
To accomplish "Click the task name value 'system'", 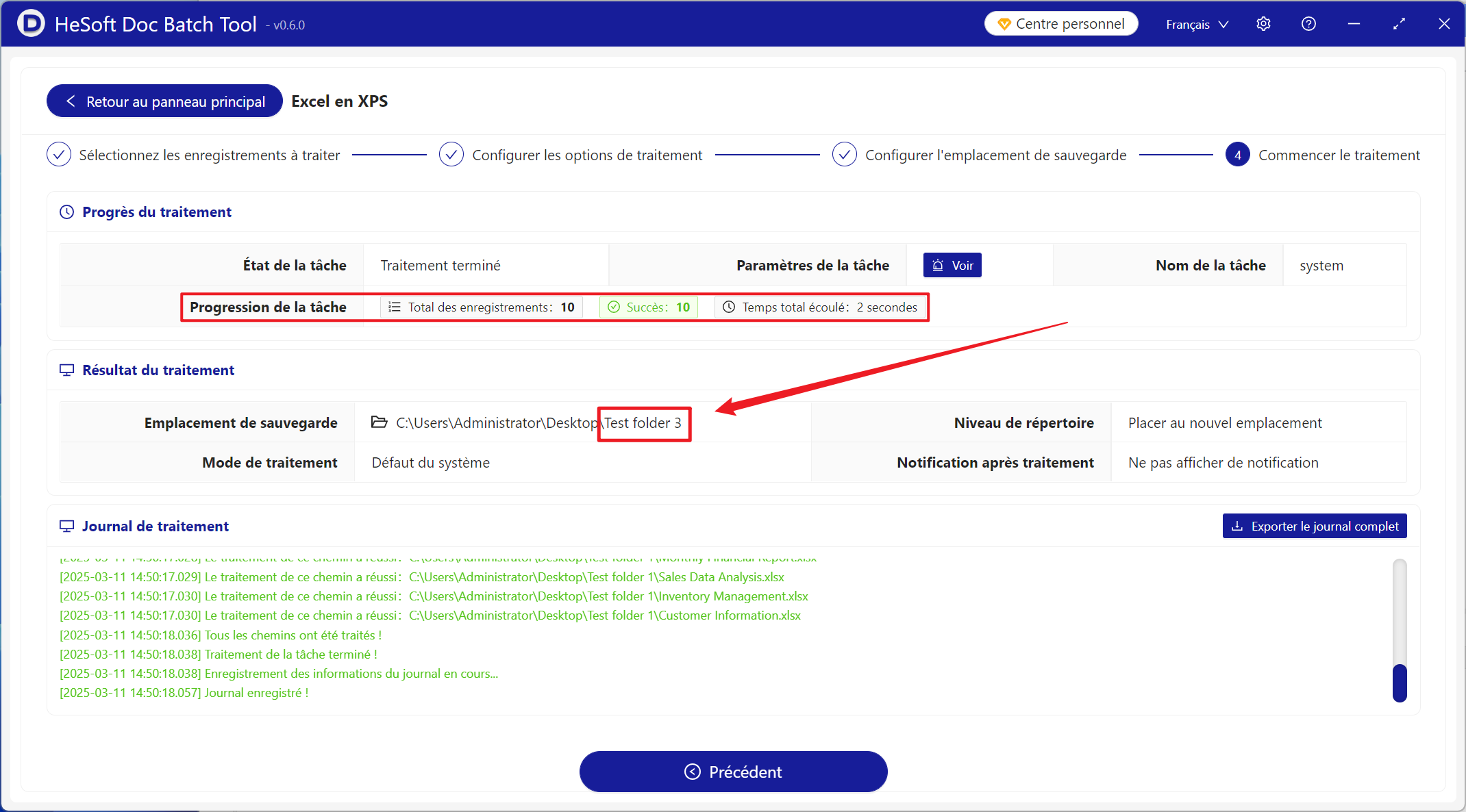I will click(x=1321, y=266).
